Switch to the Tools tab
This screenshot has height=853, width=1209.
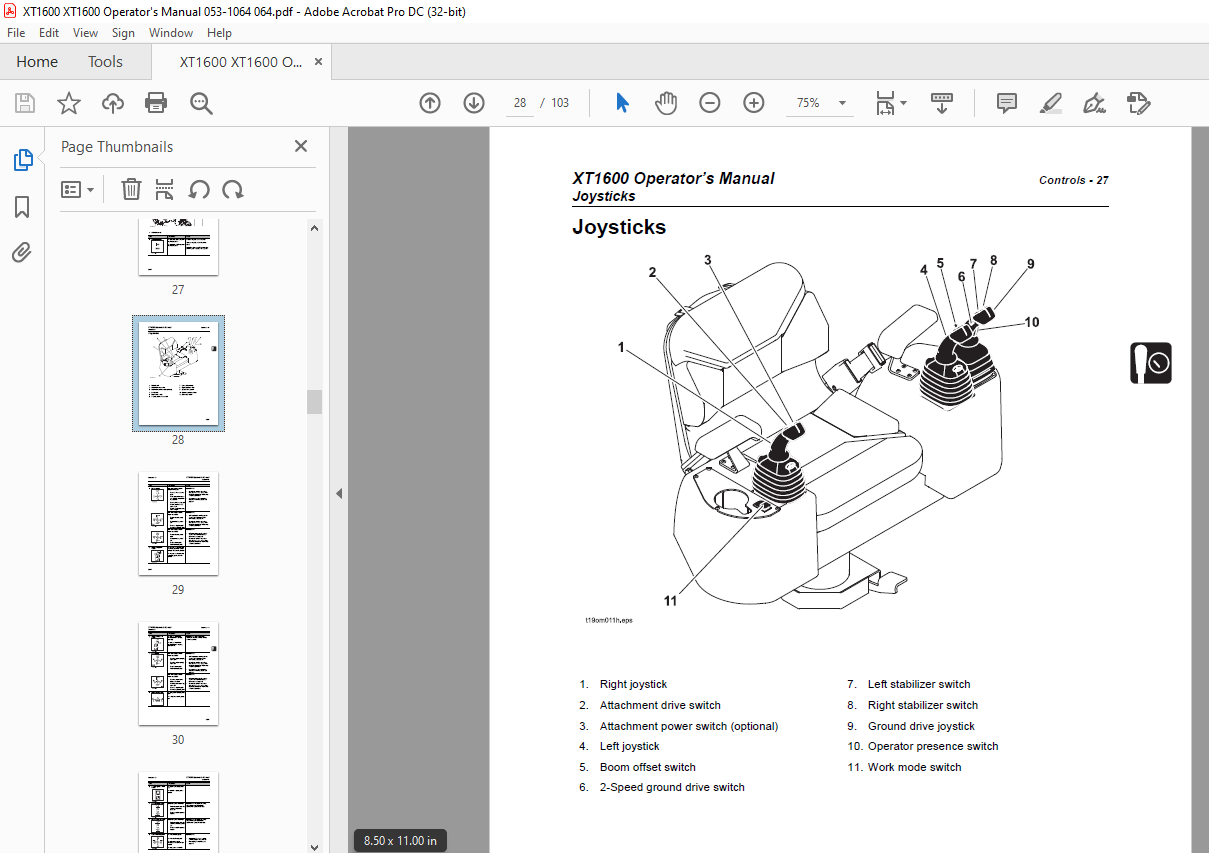pos(105,62)
